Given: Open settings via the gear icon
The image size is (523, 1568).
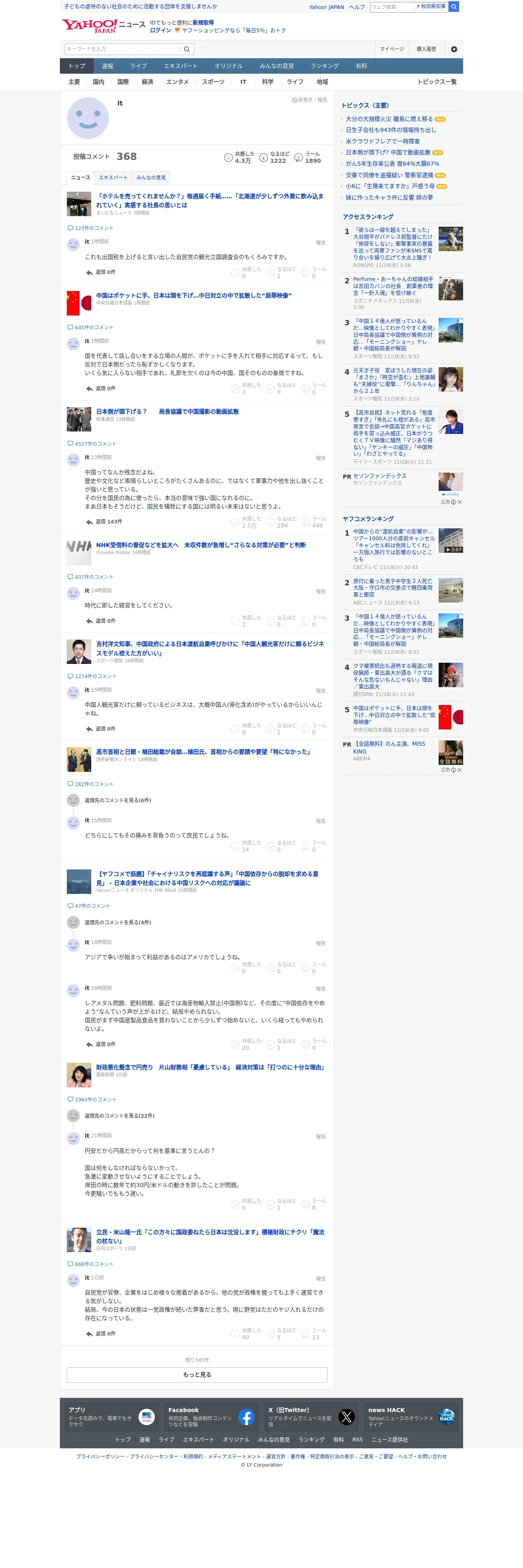Looking at the screenshot, I should (454, 49).
